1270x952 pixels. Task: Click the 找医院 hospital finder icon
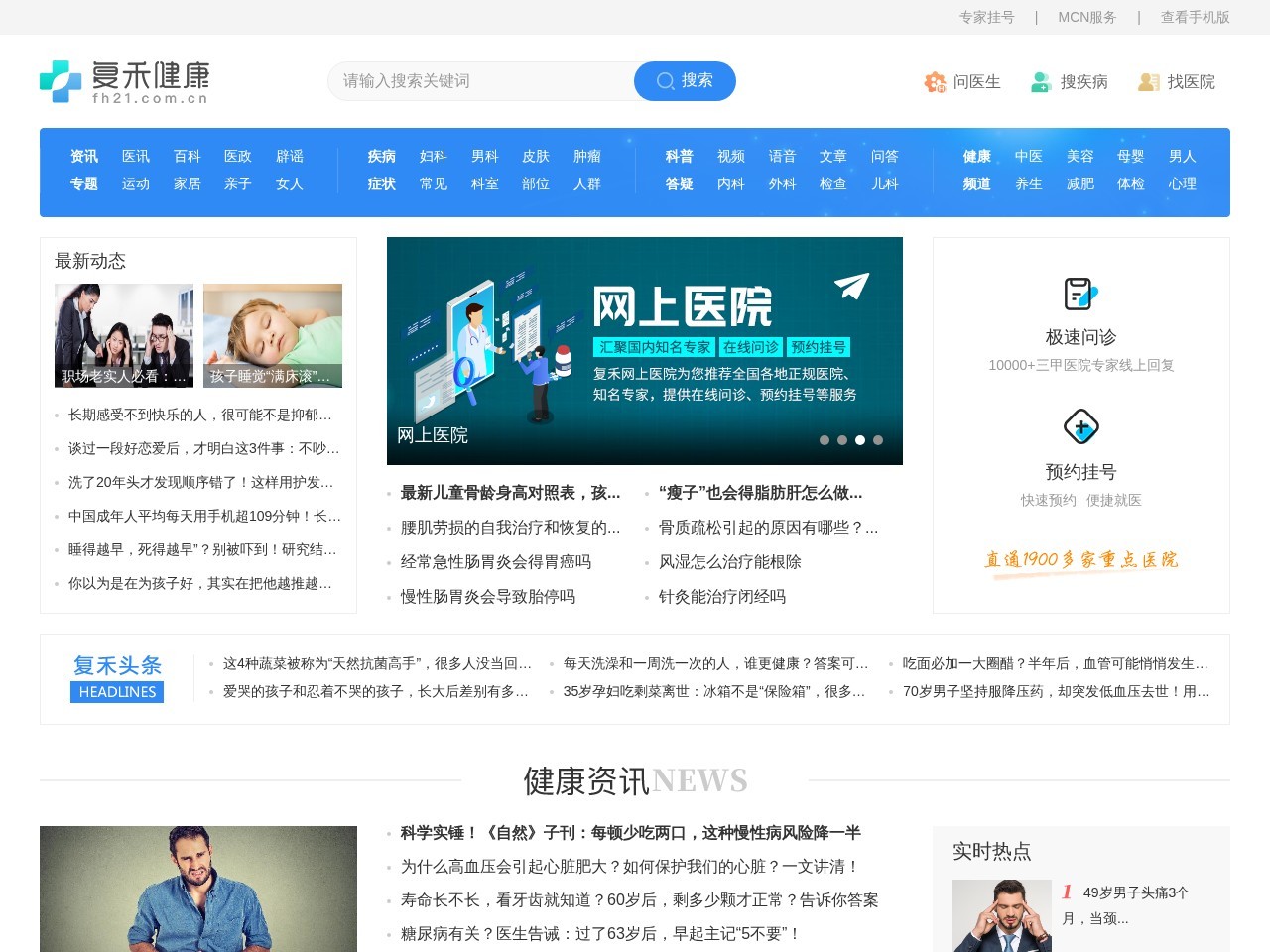tap(1151, 82)
